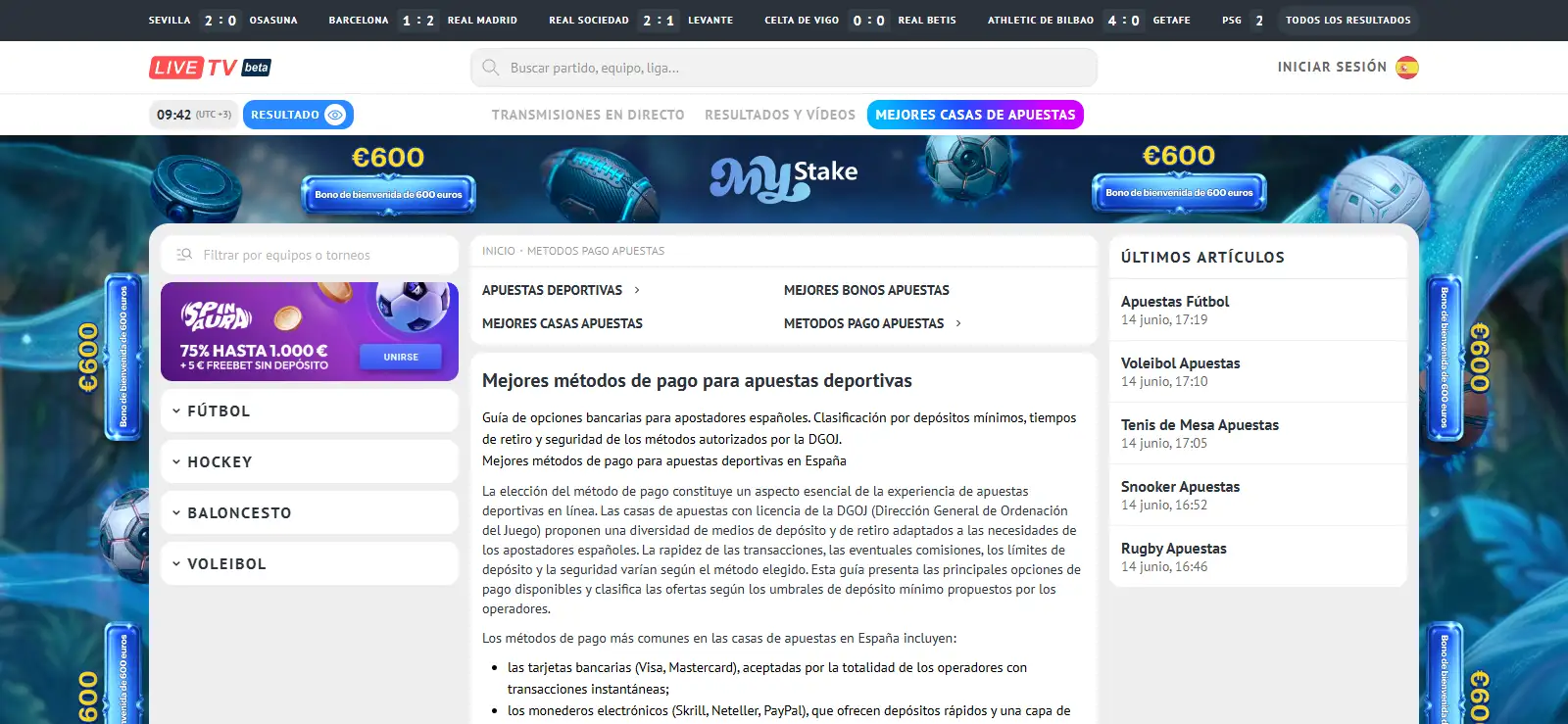Click UNIRSE button on SpinAura banner
This screenshot has width=1568, height=724.
pyautogui.click(x=401, y=357)
